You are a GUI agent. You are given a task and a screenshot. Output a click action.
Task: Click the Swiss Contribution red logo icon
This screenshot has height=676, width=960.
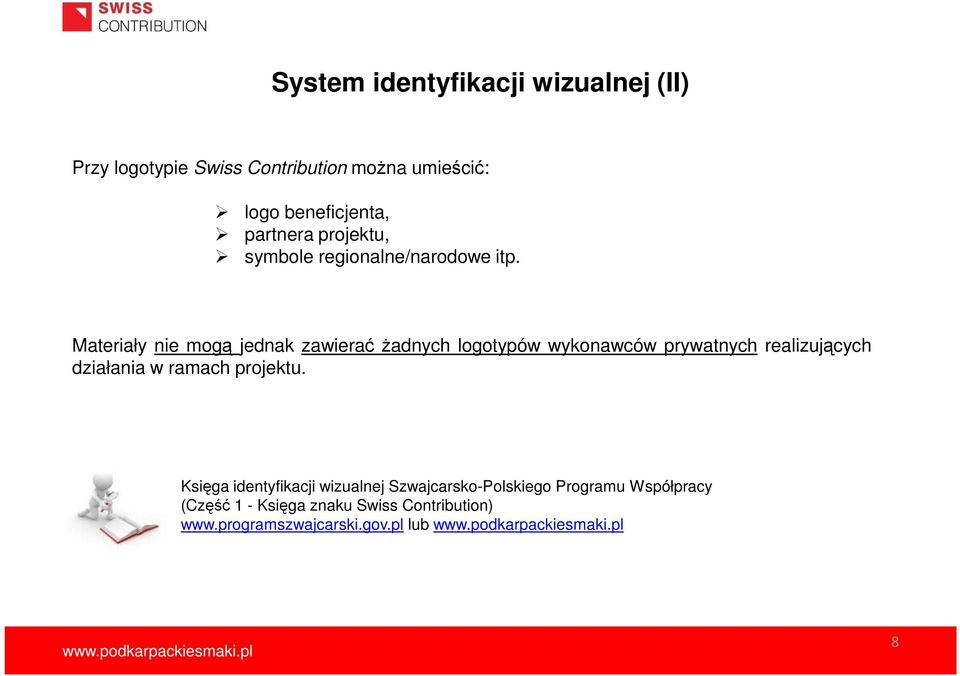pyautogui.click(x=77, y=17)
